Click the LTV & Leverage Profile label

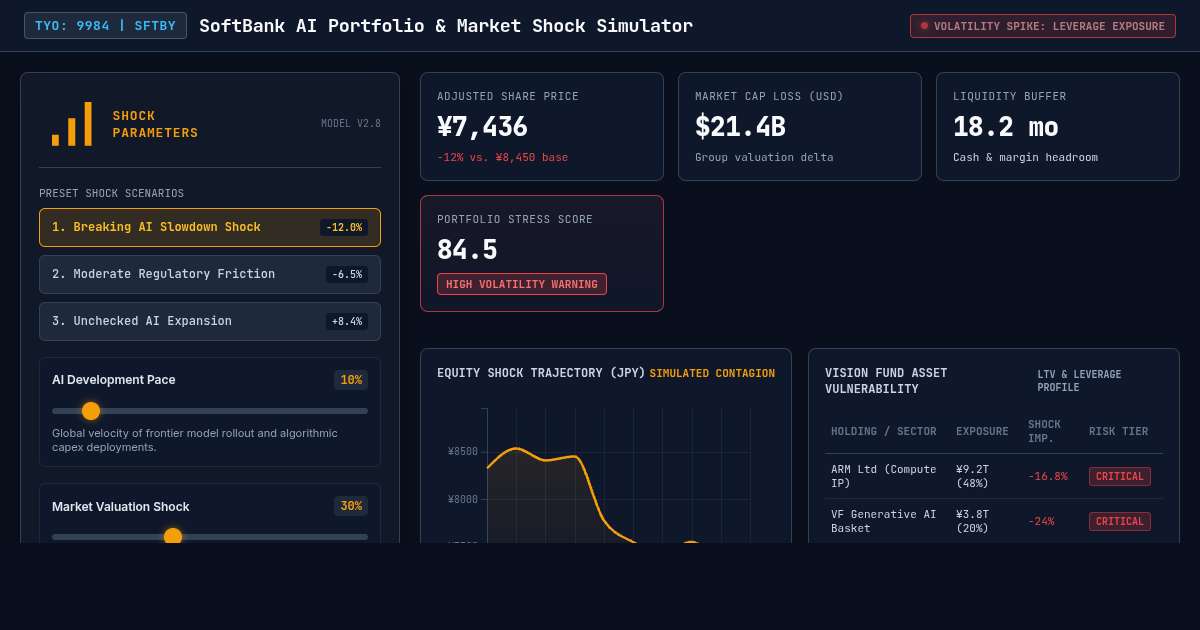(1079, 381)
